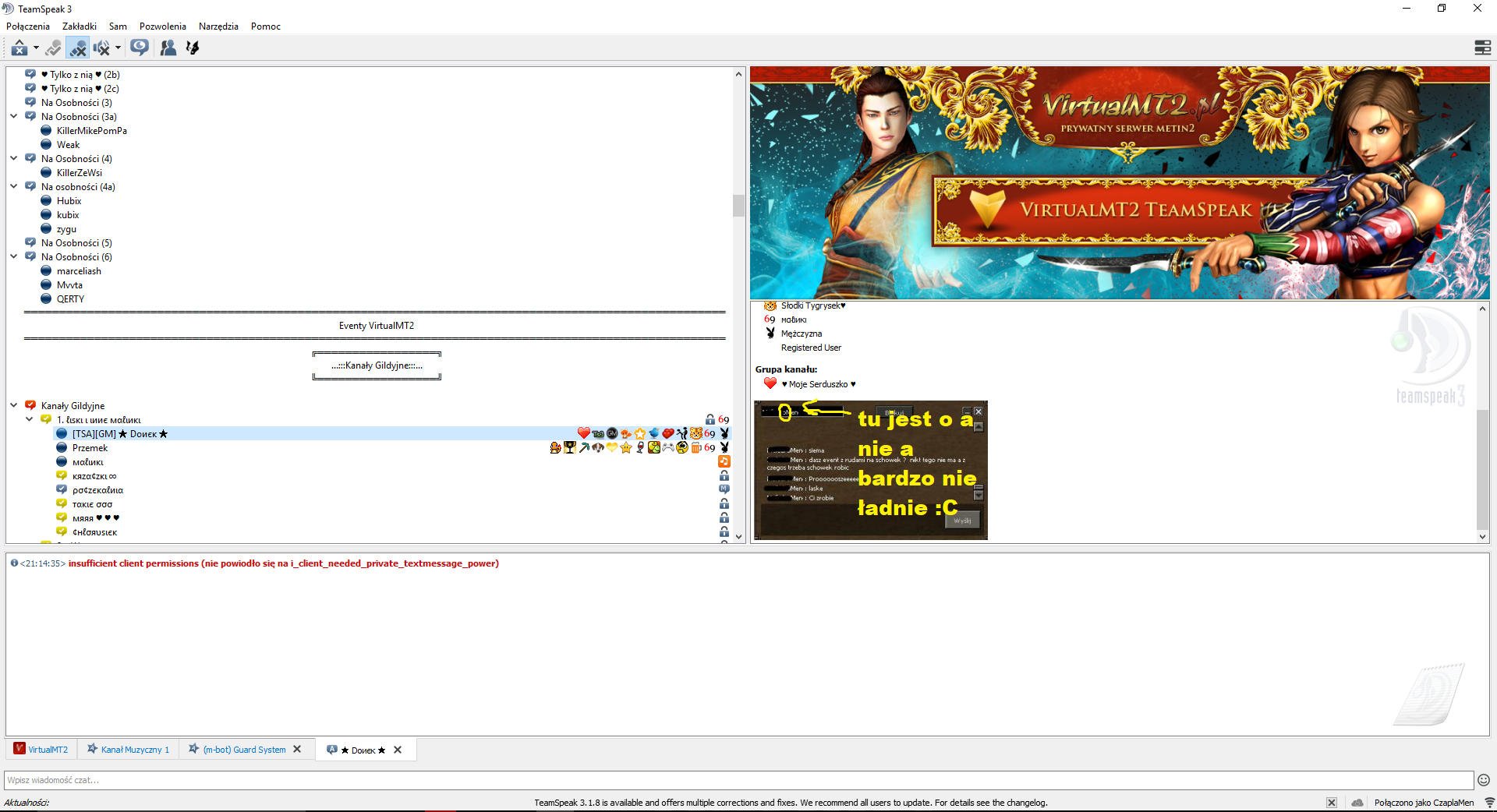The height and width of the screenshot is (812, 1497).
Task: Click the info panel scroll down arrow
Action: (1483, 537)
